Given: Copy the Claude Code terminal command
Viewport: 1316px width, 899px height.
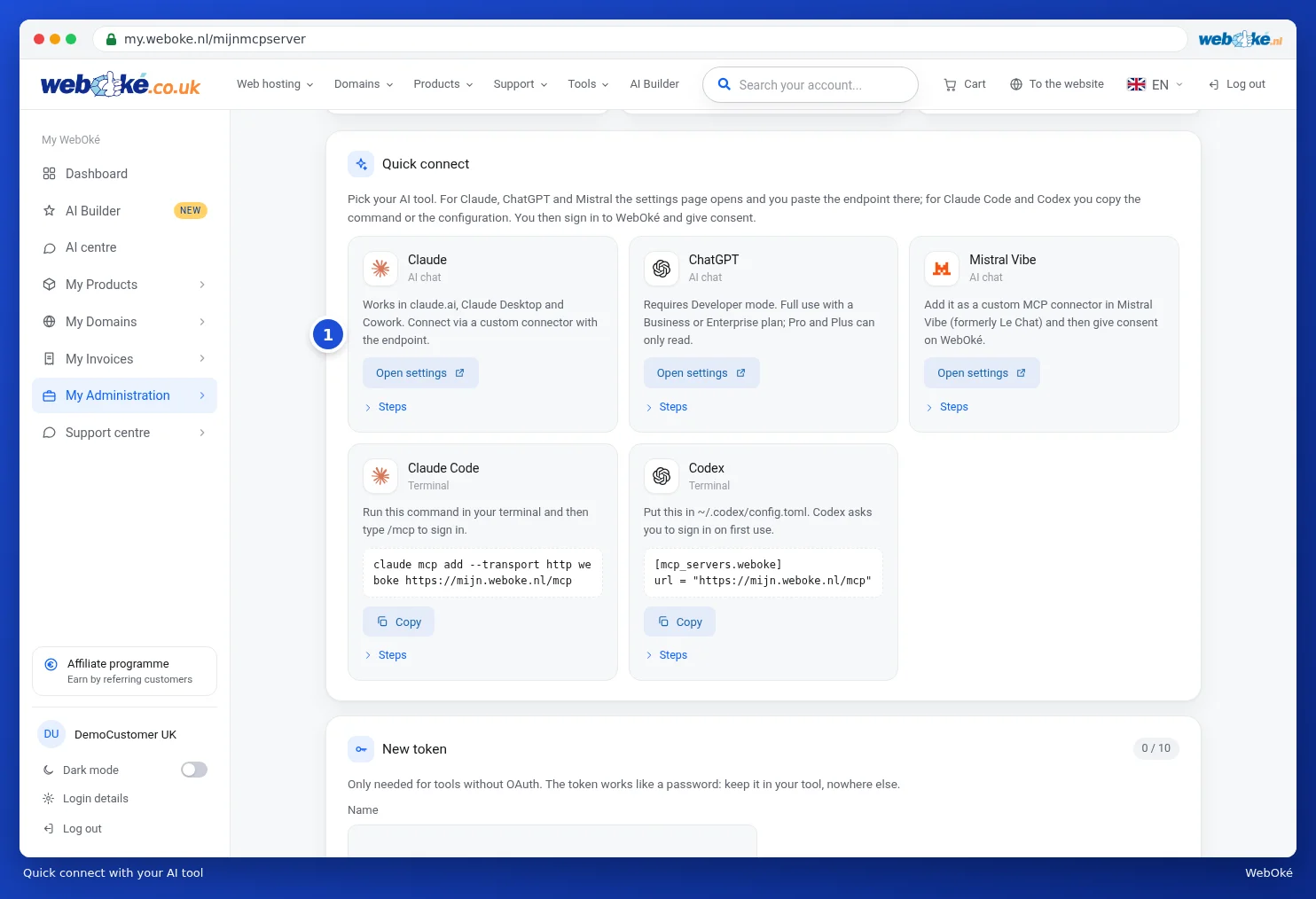Looking at the screenshot, I should coord(398,621).
